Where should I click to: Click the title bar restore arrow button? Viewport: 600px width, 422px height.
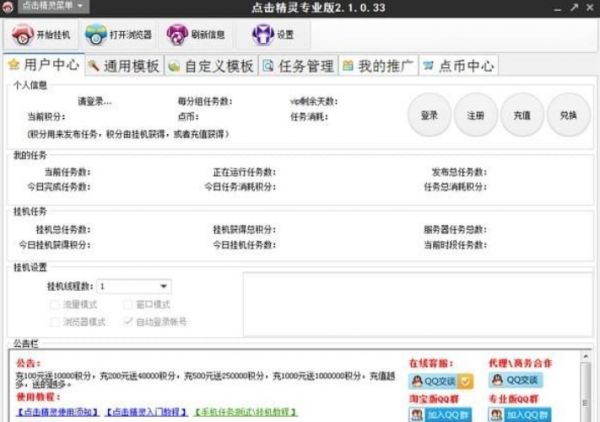[x=574, y=7]
